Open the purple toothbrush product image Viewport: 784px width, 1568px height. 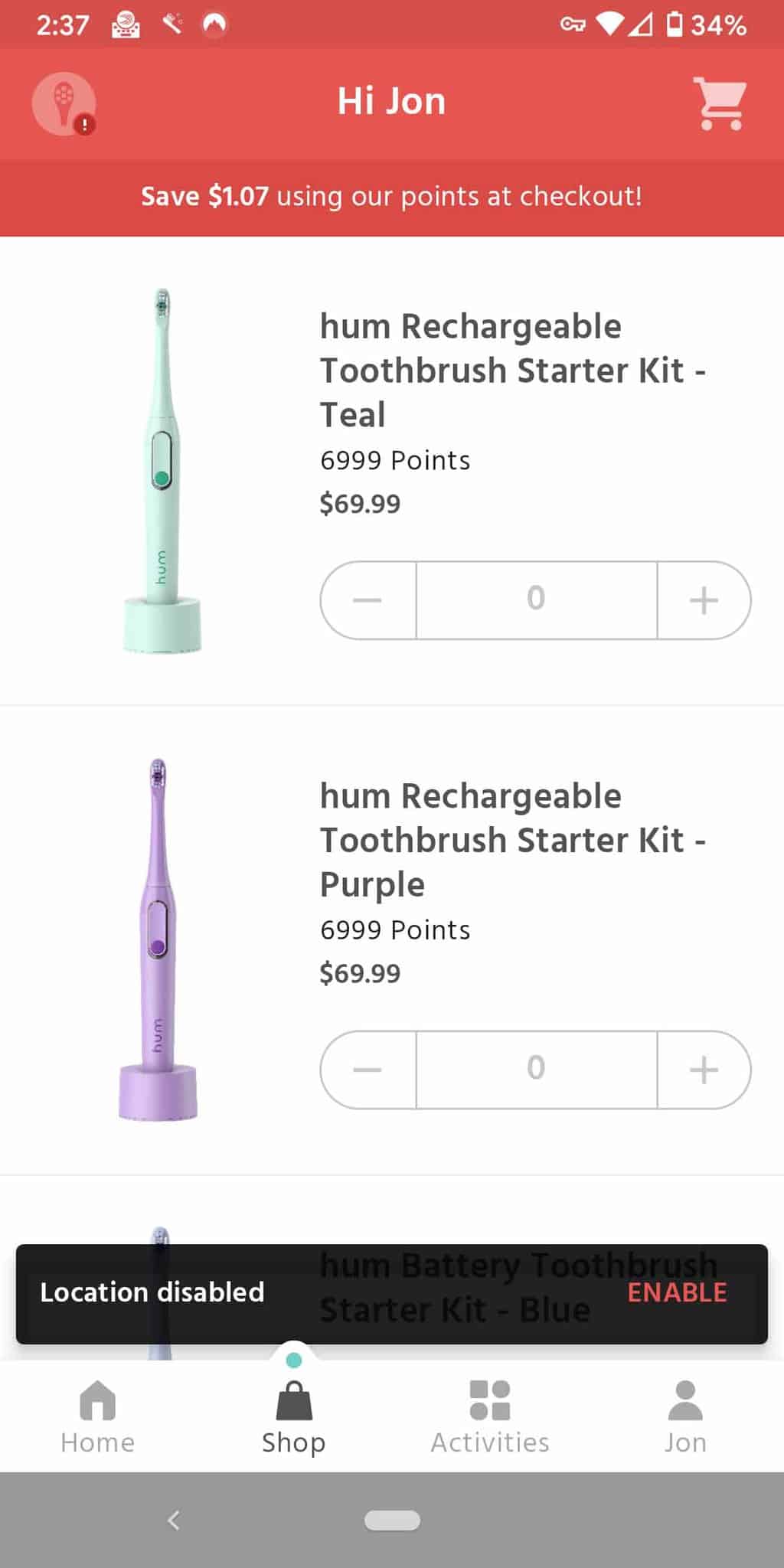pos(158,940)
